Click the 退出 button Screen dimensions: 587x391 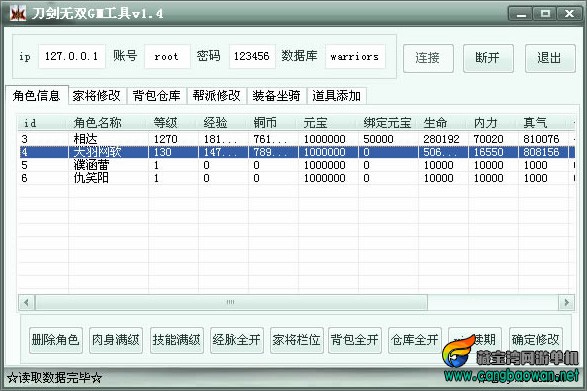(550, 58)
